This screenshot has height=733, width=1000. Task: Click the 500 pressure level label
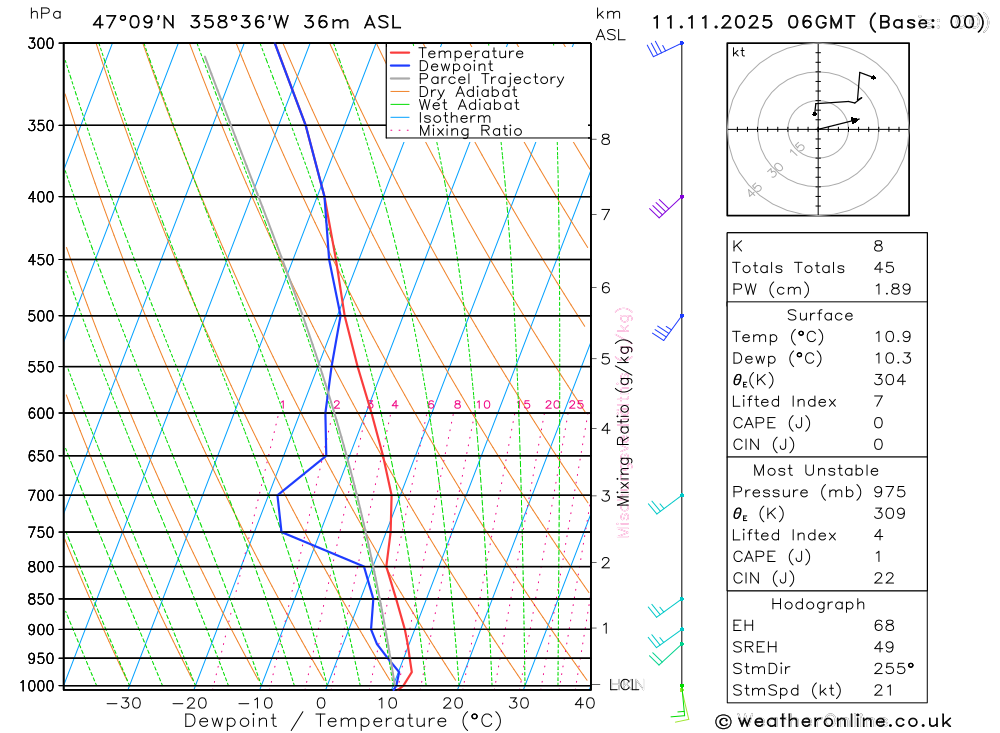point(41,316)
